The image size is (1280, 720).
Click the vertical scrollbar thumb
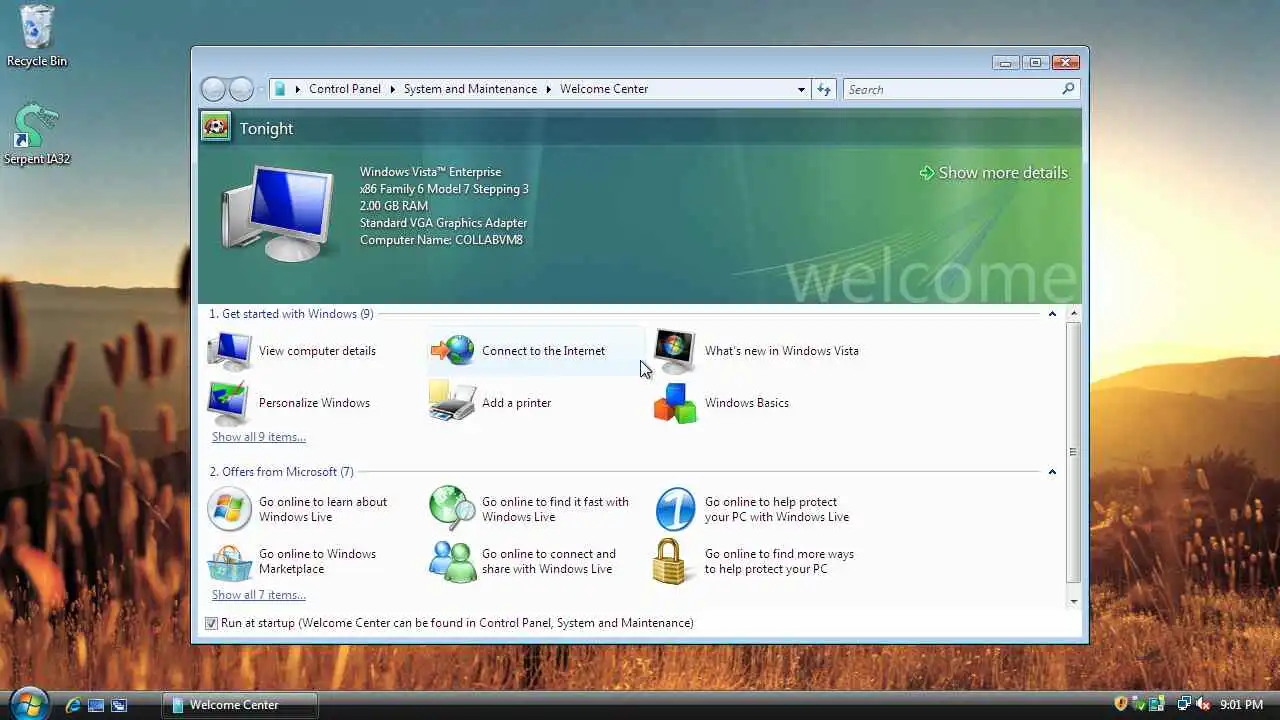tap(1073, 452)
